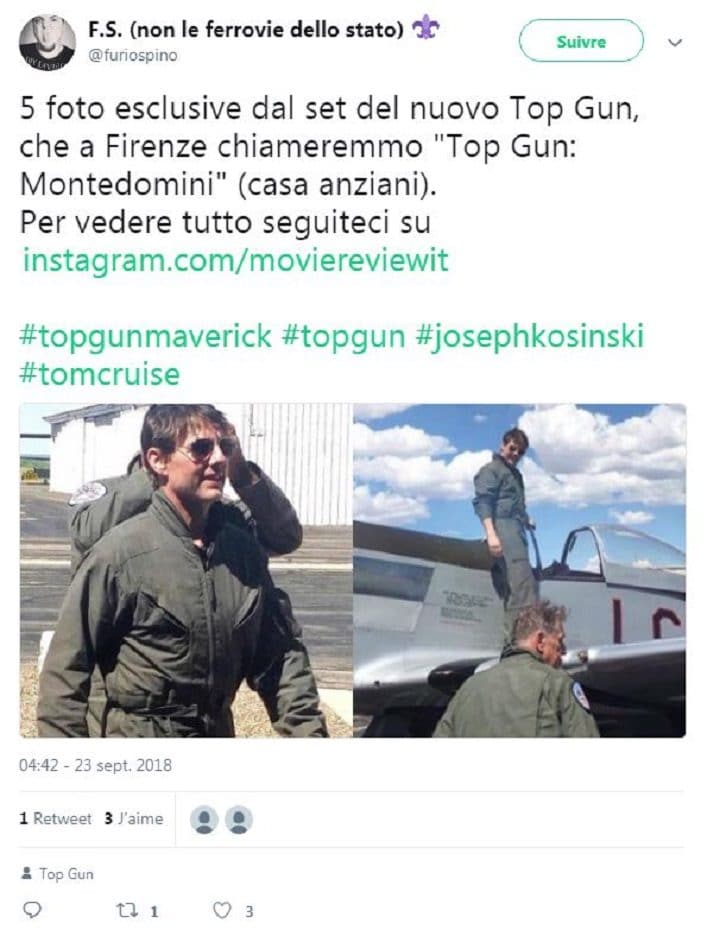
Task: Click the fleur-de-lis emoji beside the name
Action: click(x=426, y=28)
